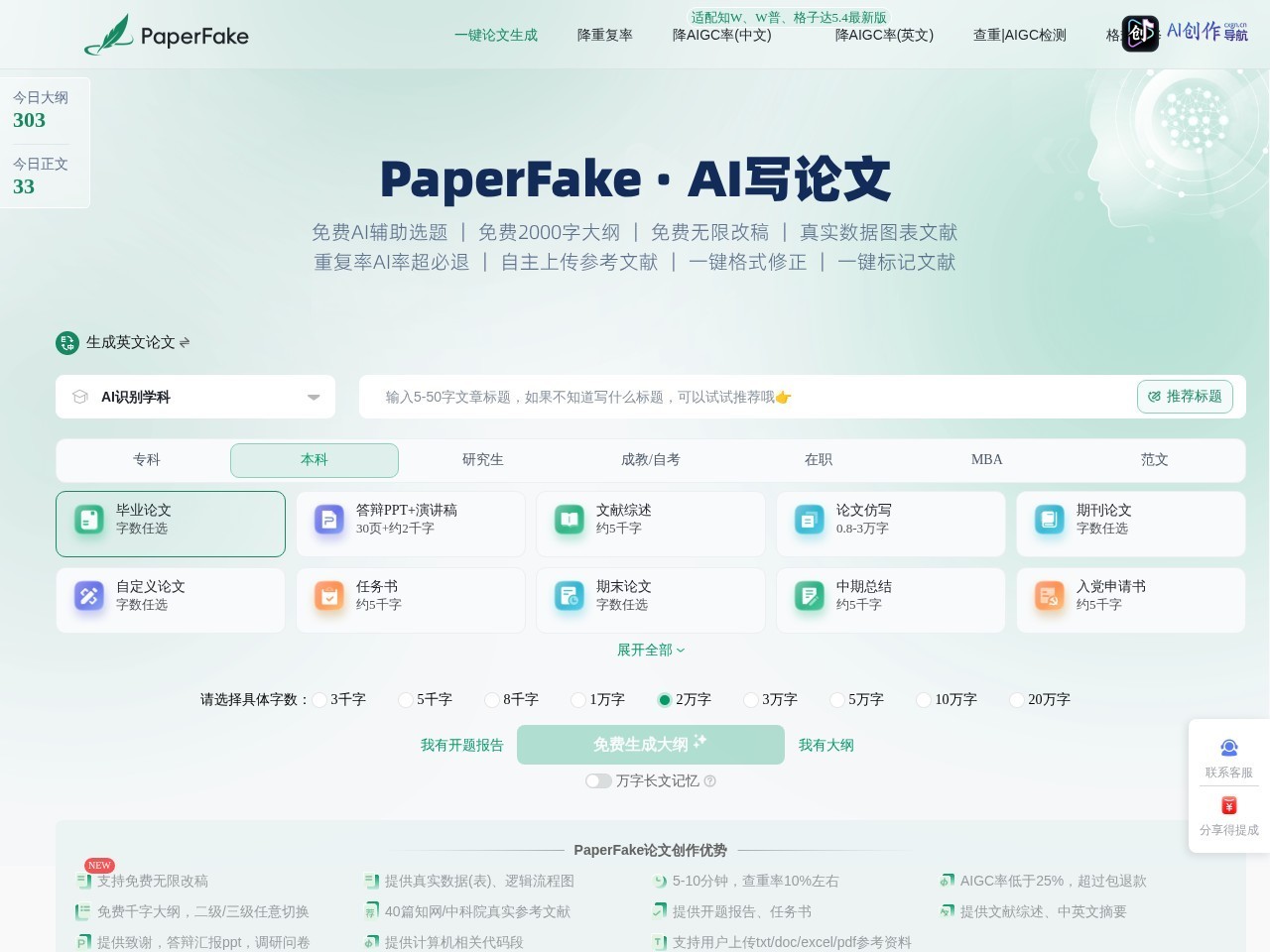Viewport: 1270px width, 952px height.
Task: Select the 文献综述 green book icon
Action: [570, 519]
